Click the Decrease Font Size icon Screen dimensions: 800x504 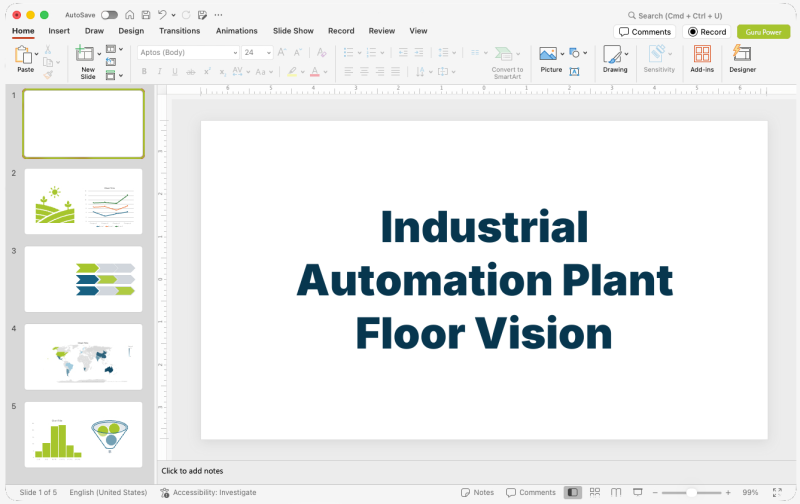pos(298,53)
